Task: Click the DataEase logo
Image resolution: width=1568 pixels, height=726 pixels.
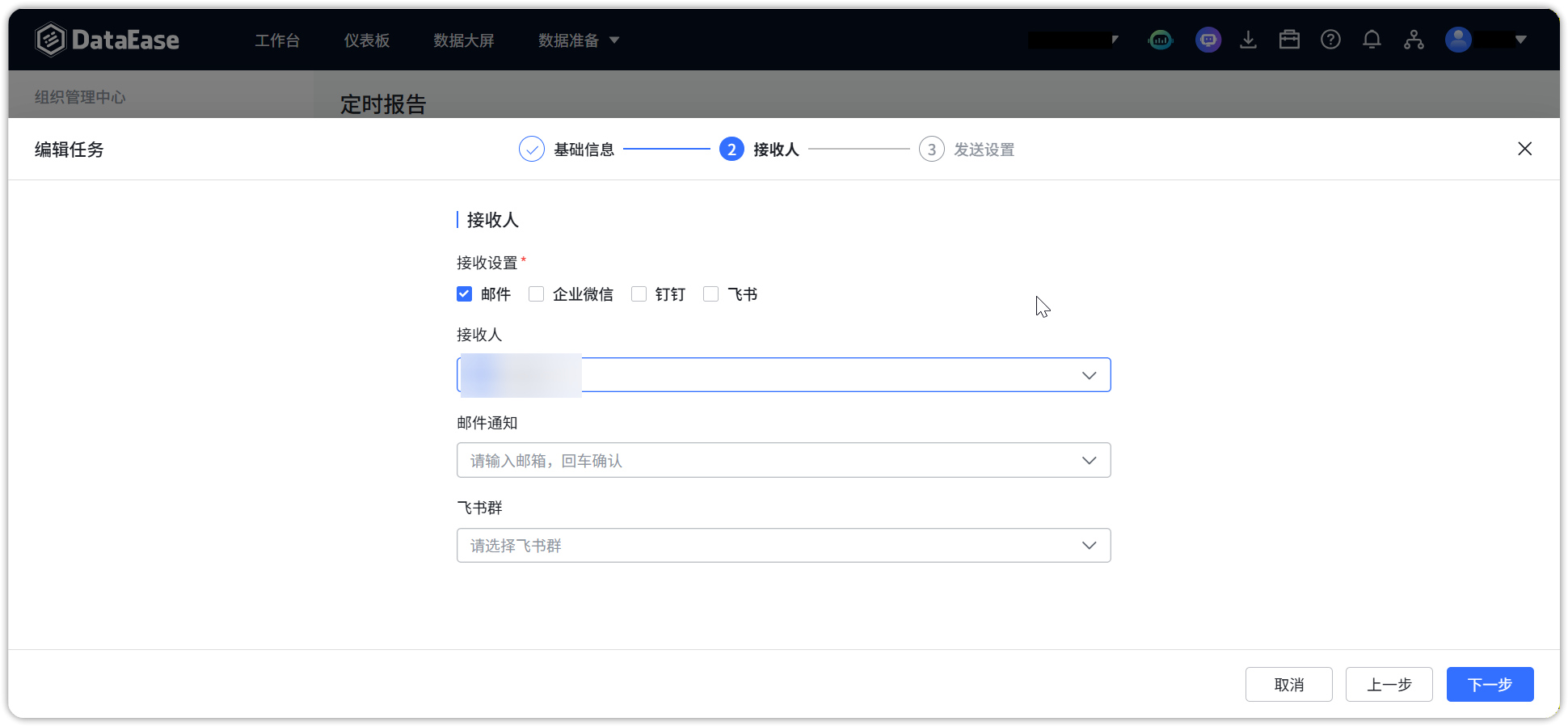Action: click(x=107, y=40)
